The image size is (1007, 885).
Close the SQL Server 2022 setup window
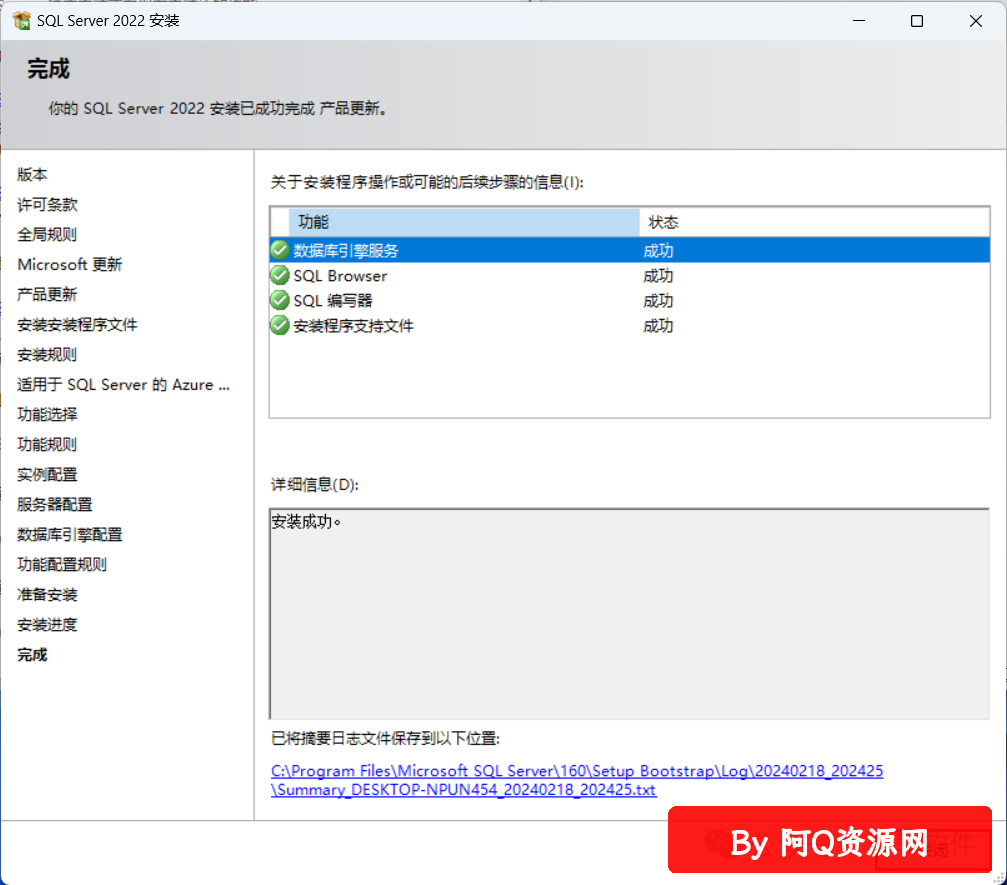[976, 21]
